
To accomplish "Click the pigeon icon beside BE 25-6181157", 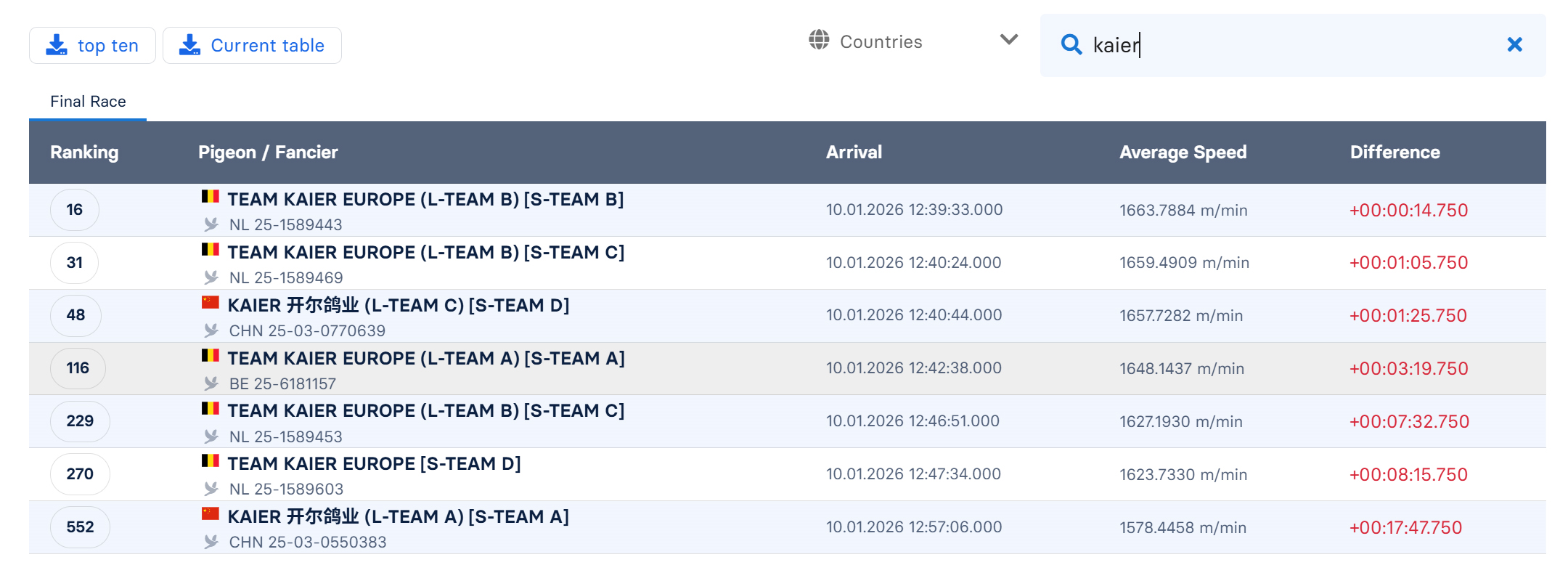I will click(211, 383).
